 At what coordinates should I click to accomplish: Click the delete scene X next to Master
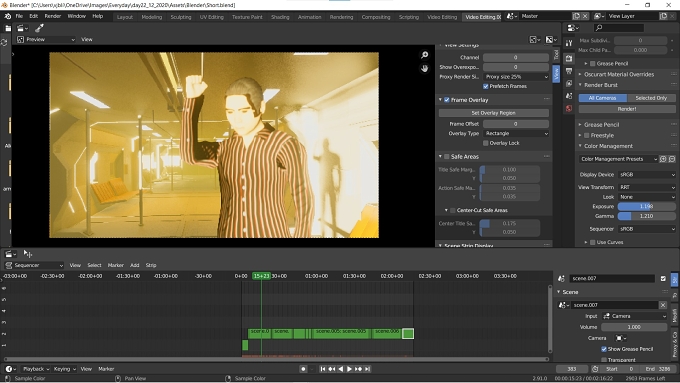585,16
